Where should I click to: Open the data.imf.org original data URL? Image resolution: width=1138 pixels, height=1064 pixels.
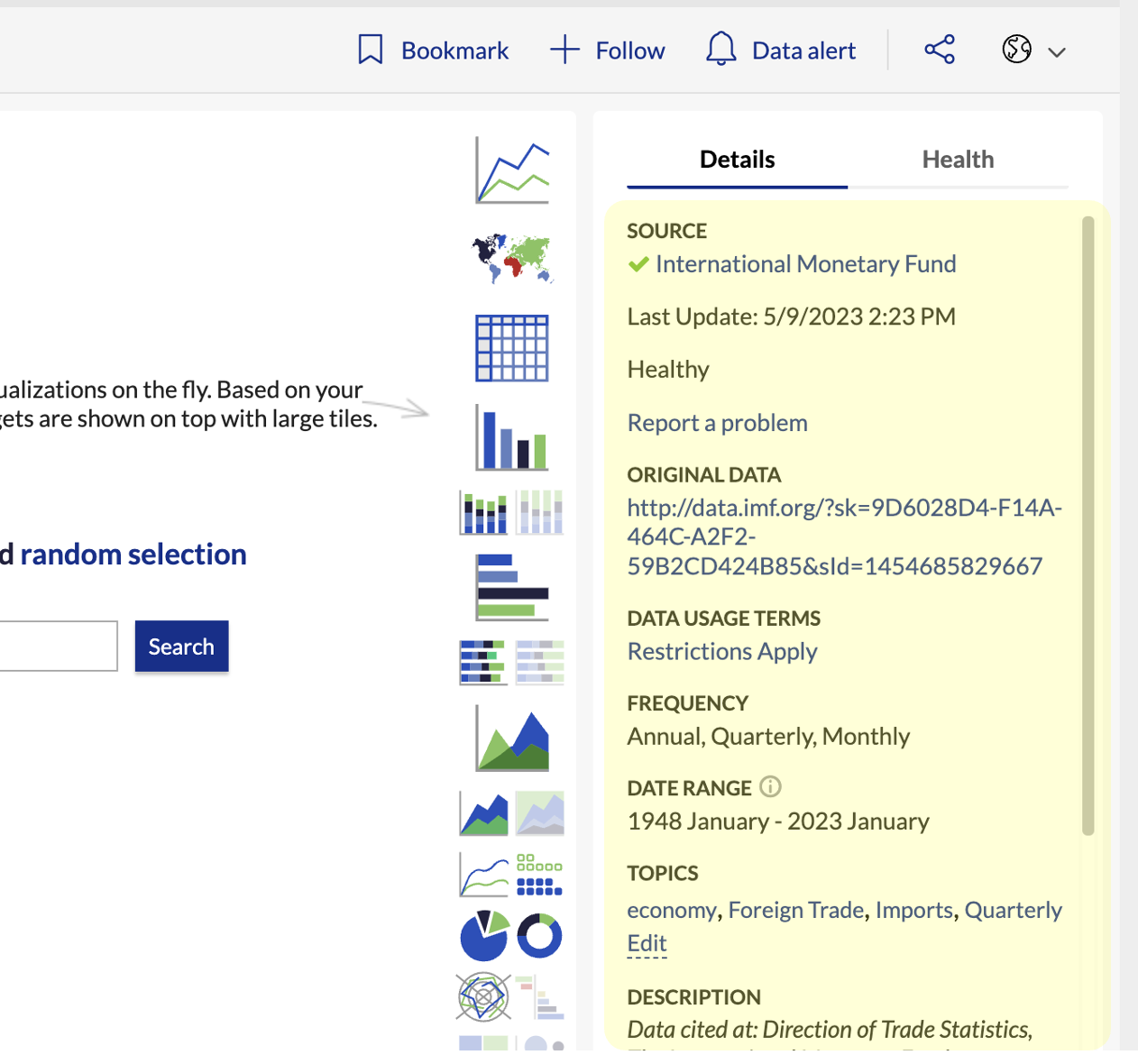[x=844, y=537]
